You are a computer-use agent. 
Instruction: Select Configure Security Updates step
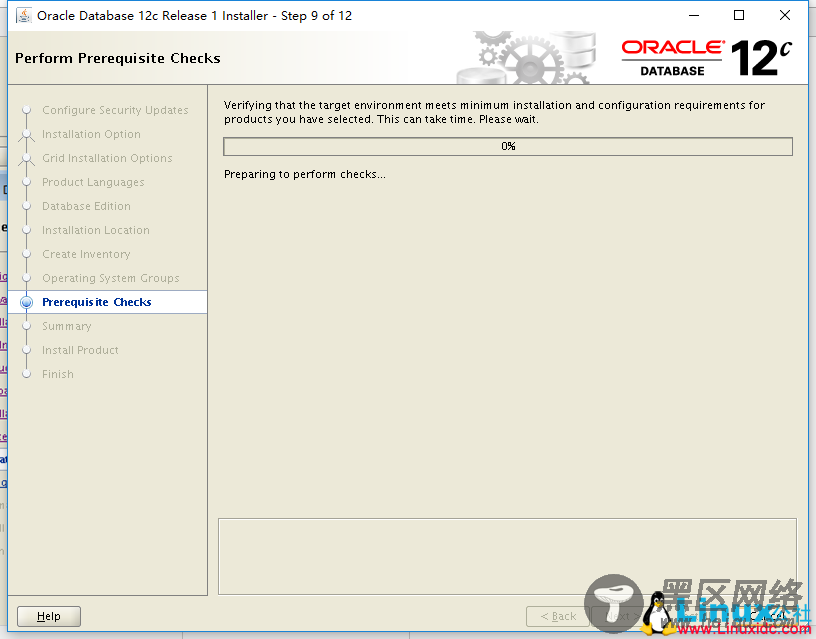click(115, 110)
